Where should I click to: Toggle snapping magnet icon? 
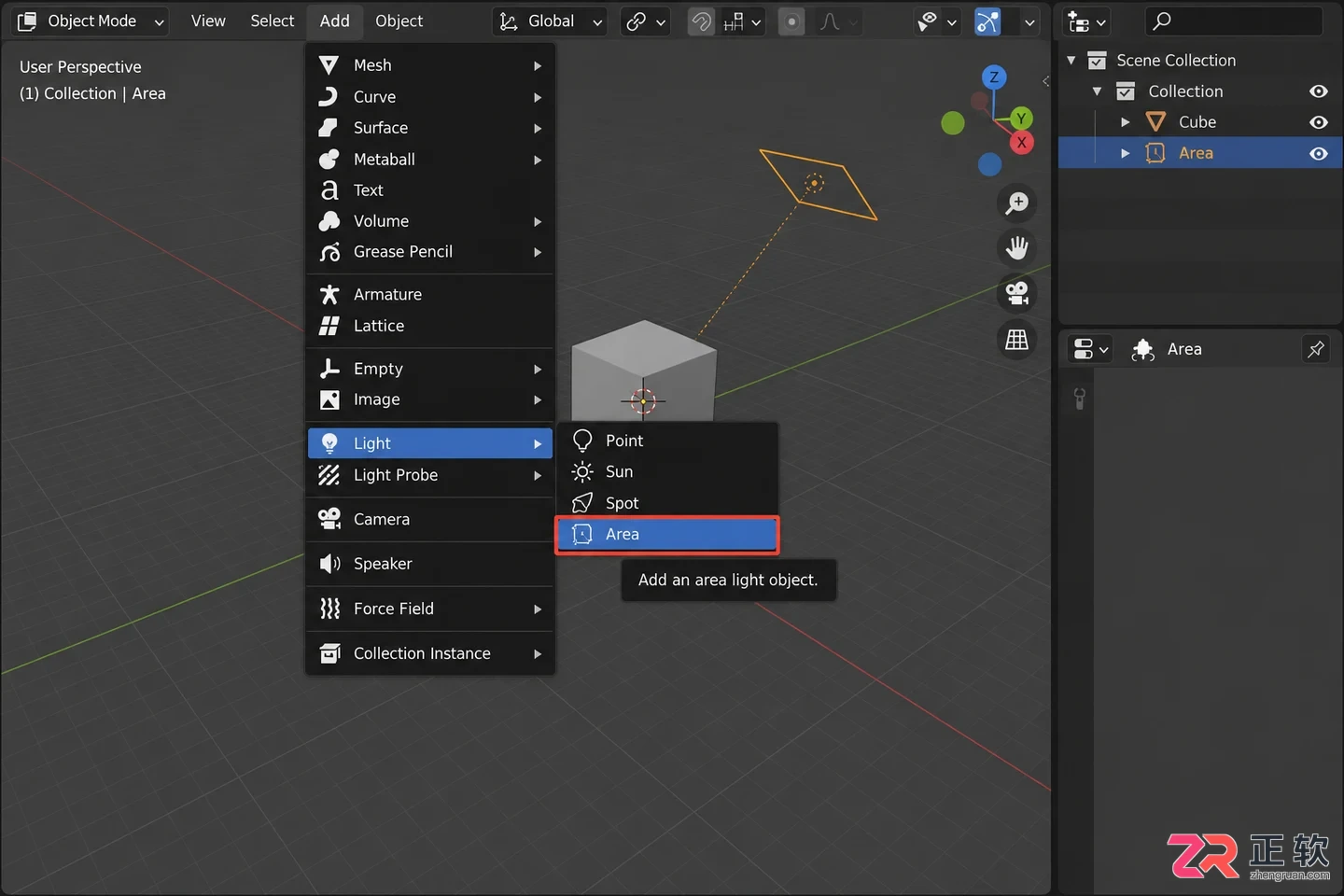click(x=701, y=21)
